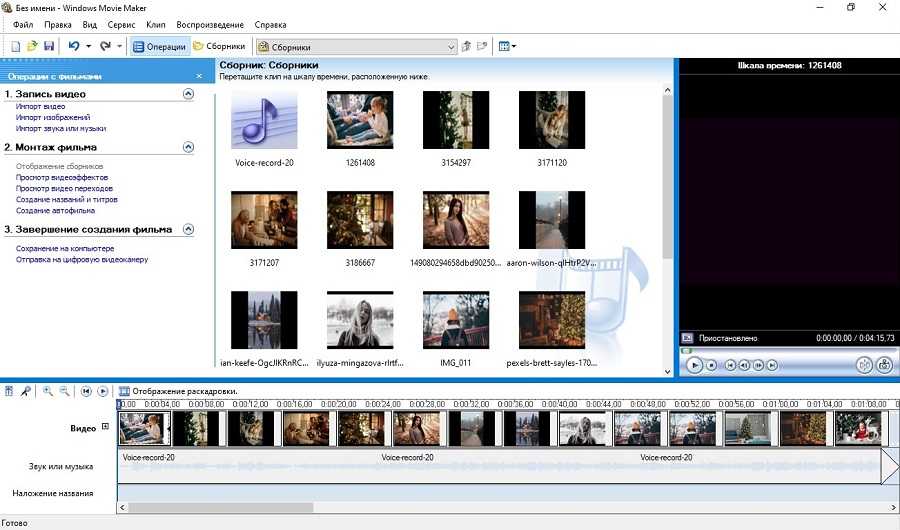Toggle the Операции tasks pane button
Screen dimensions: 900x530
click(159, 46)
